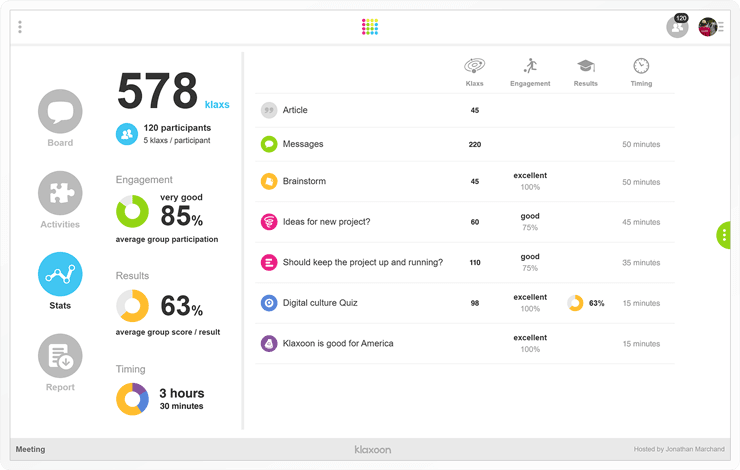
Task: Open the three-dot menu at top left
Action: click(20, 27)
